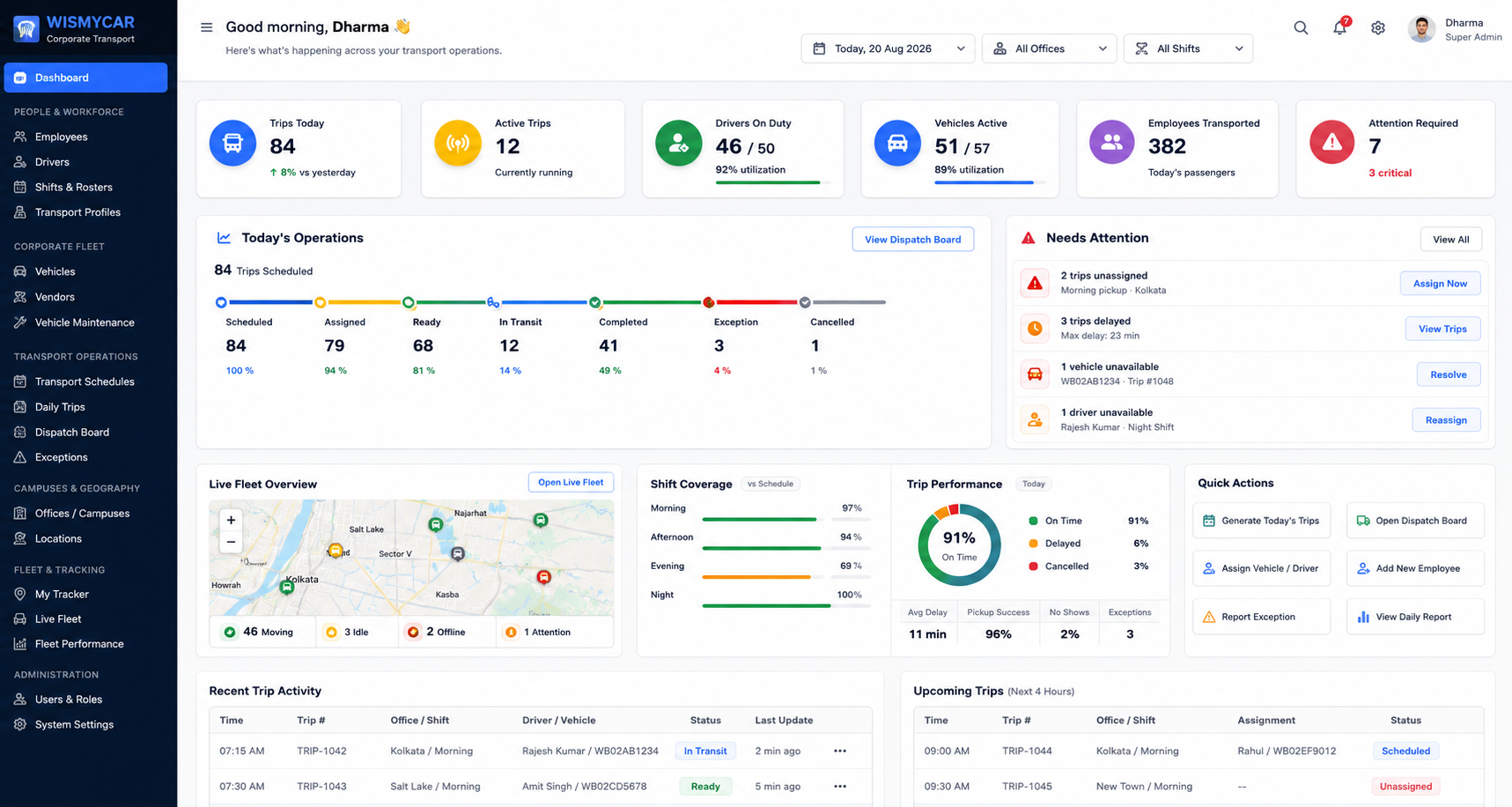The image size is (1512, 807).
Task: Click the hamburger menu icon
Action: pyautogui.click(x=206, y=27)
